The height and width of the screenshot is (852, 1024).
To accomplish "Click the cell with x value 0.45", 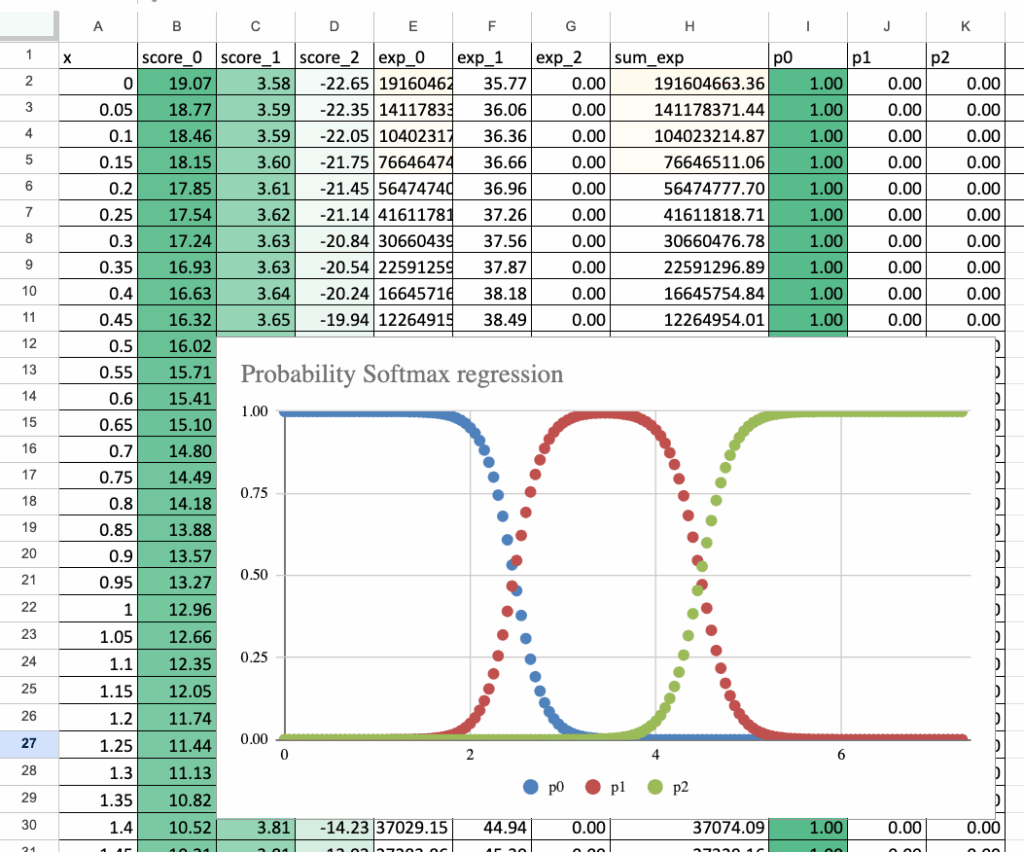I will tap(96, 319).
